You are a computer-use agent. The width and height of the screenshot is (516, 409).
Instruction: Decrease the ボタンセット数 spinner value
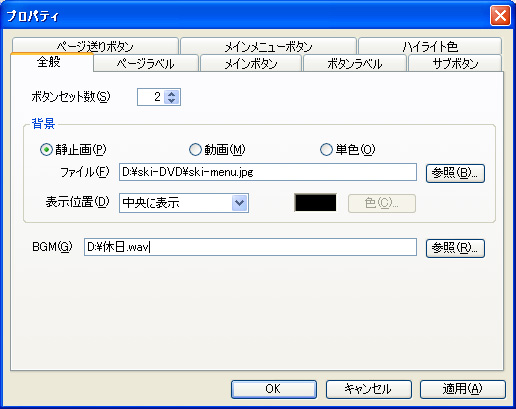[172, 100]
